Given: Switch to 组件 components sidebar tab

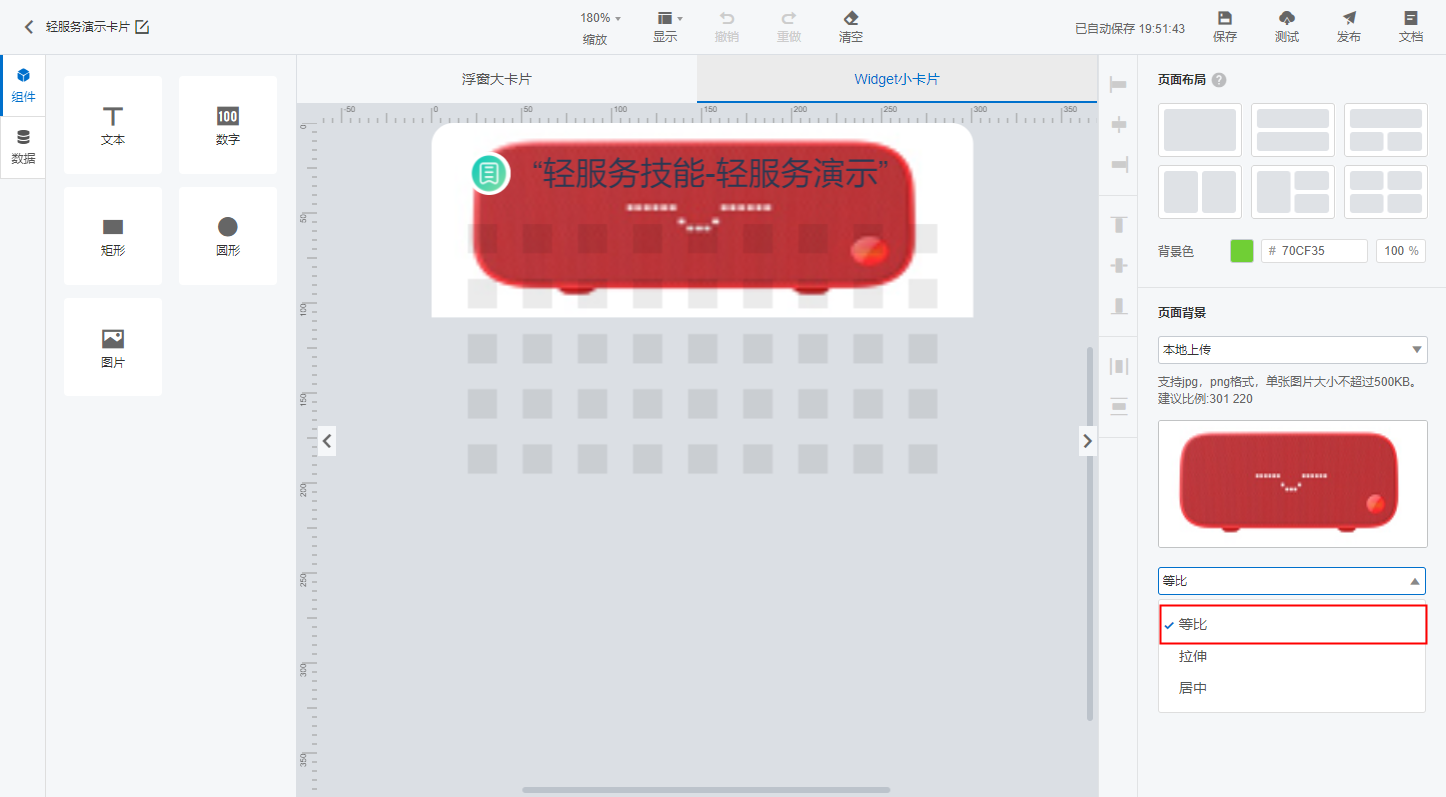Looking at the screenshot, I should (23, 86).
